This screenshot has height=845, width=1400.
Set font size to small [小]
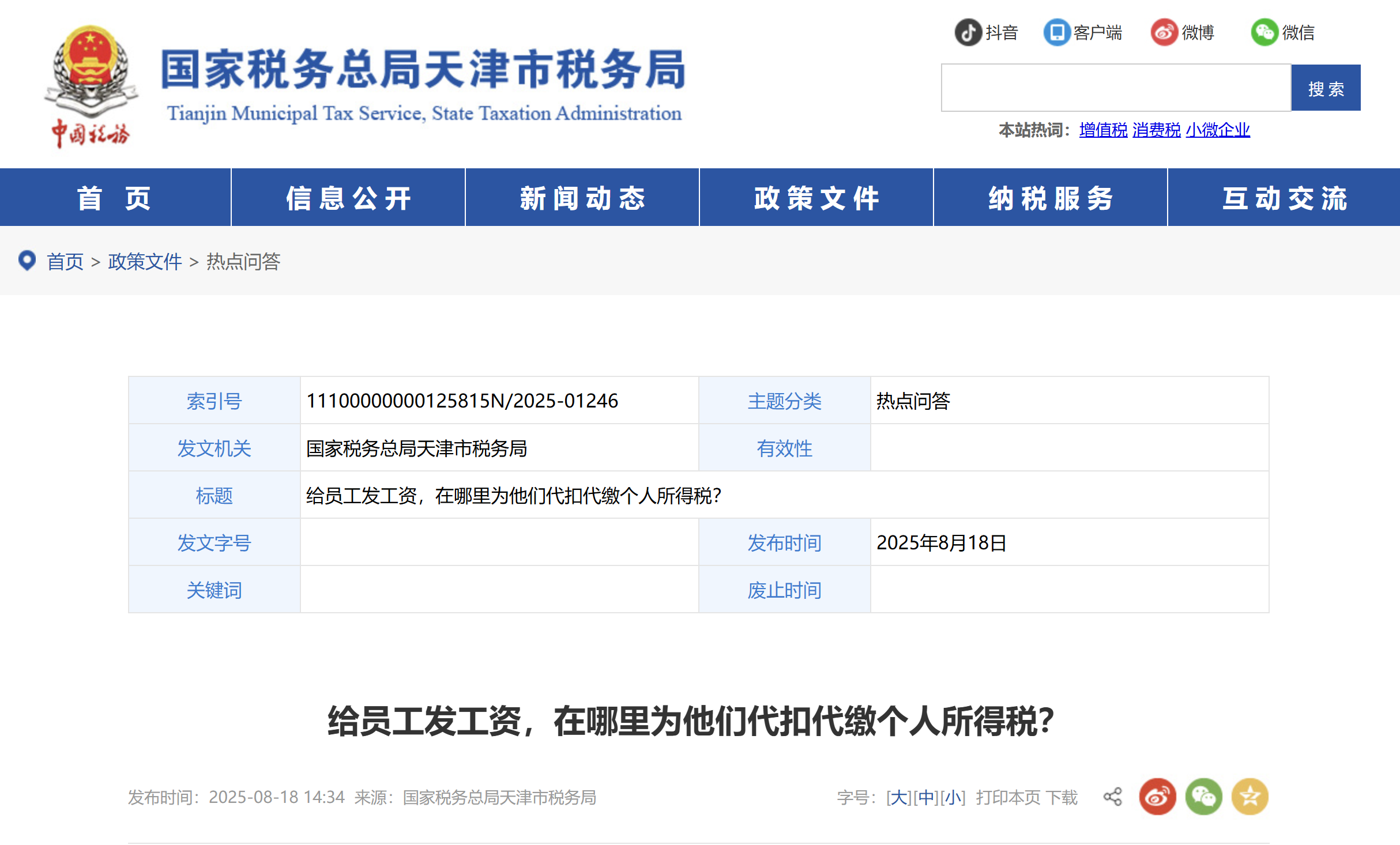click(953, 798)
